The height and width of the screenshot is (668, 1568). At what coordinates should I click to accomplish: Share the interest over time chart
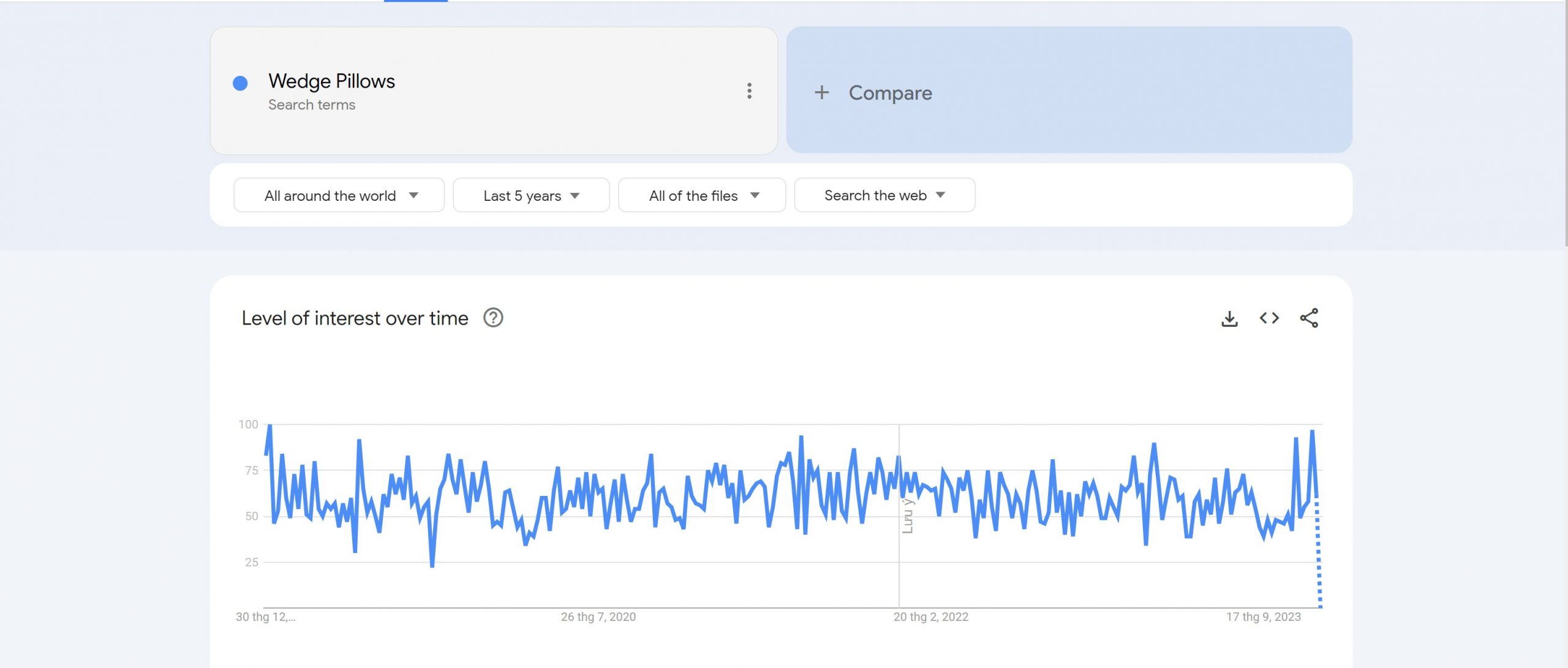pyautogui.click(x=1309, y=318)
